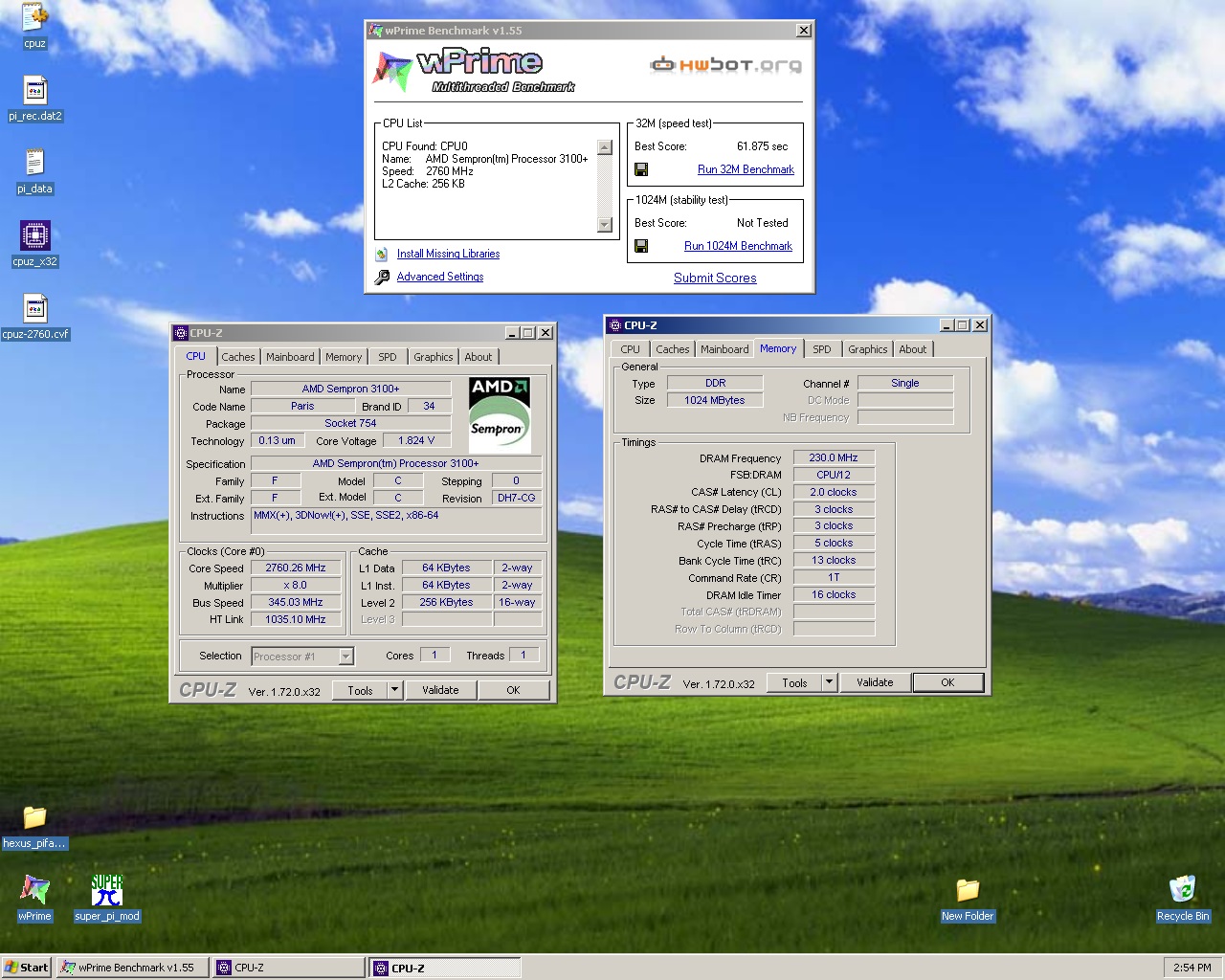1225x980 pixels.
Task: Open the Recycle Bin
Action: [x=1183, y=899]
